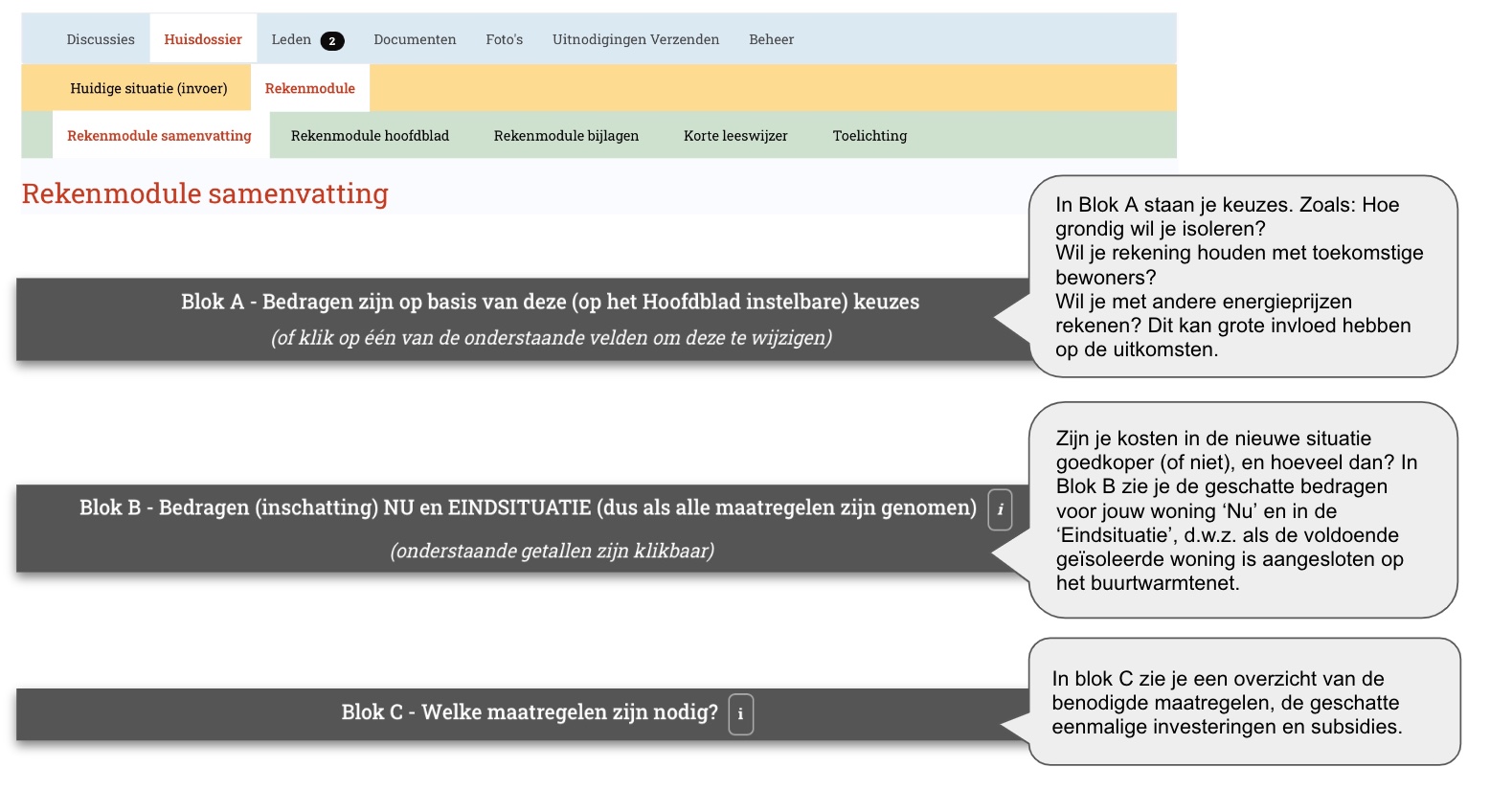Click the callout text about Blok A keuzes
Image resolution: width=1490 pixels, height=812 pixels.
tap(1239, 277)
